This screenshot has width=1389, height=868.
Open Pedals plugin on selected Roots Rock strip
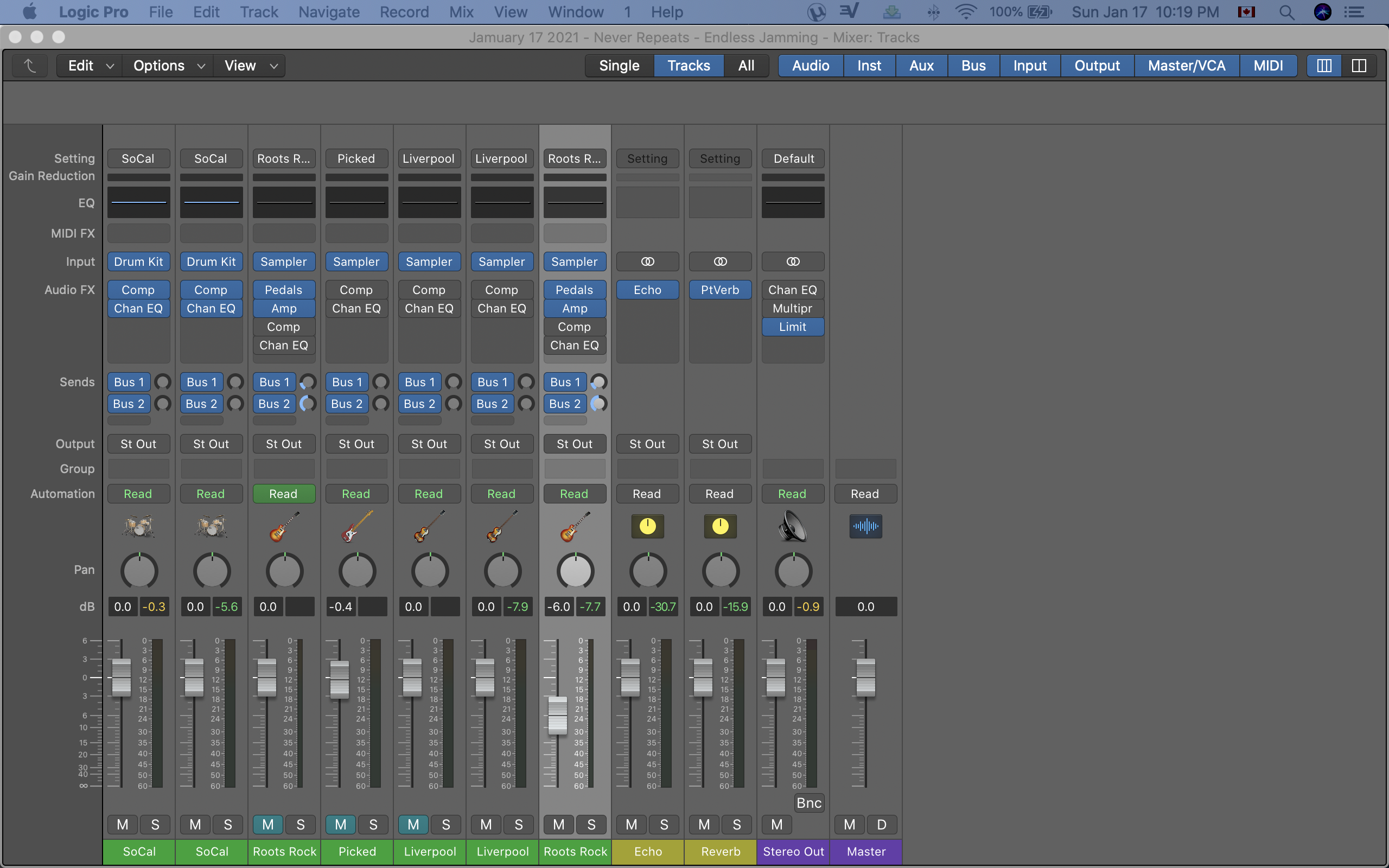(x=575, y=290)
